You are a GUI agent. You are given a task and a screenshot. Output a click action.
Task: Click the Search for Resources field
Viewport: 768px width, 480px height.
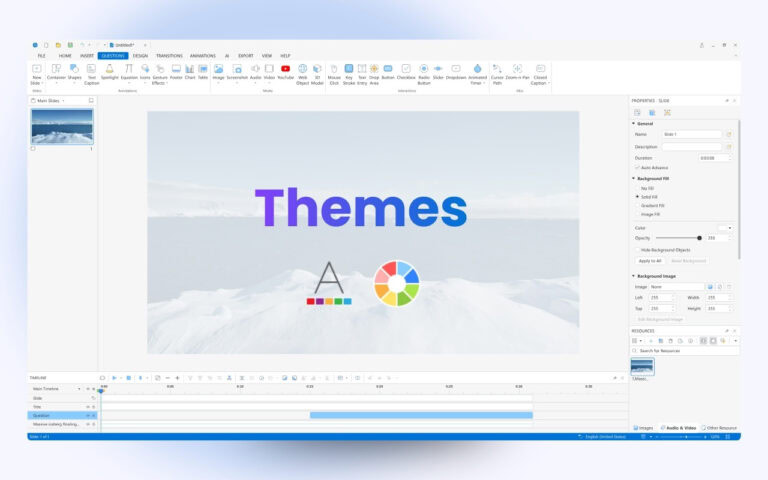(684, 351)
